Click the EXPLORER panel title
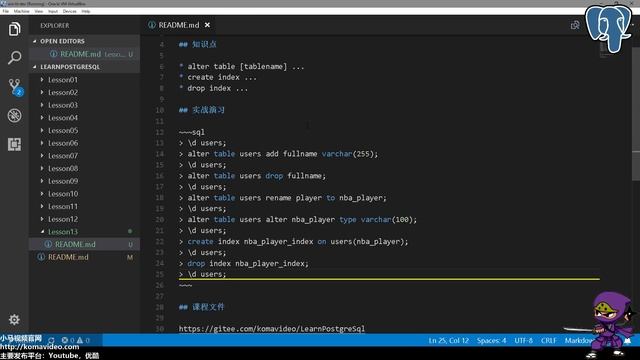The image size is (640, 360). 55,25
